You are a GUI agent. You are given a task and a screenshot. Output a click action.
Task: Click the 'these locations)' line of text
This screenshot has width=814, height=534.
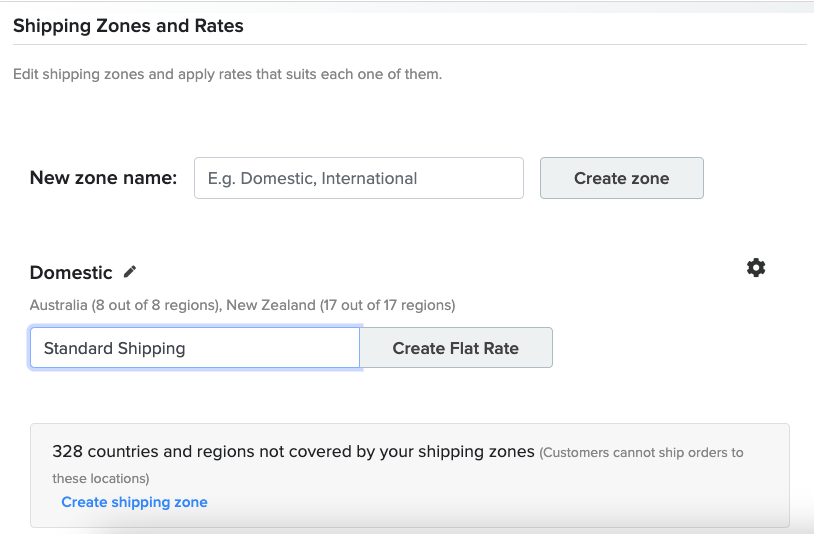tap(101, 478)
